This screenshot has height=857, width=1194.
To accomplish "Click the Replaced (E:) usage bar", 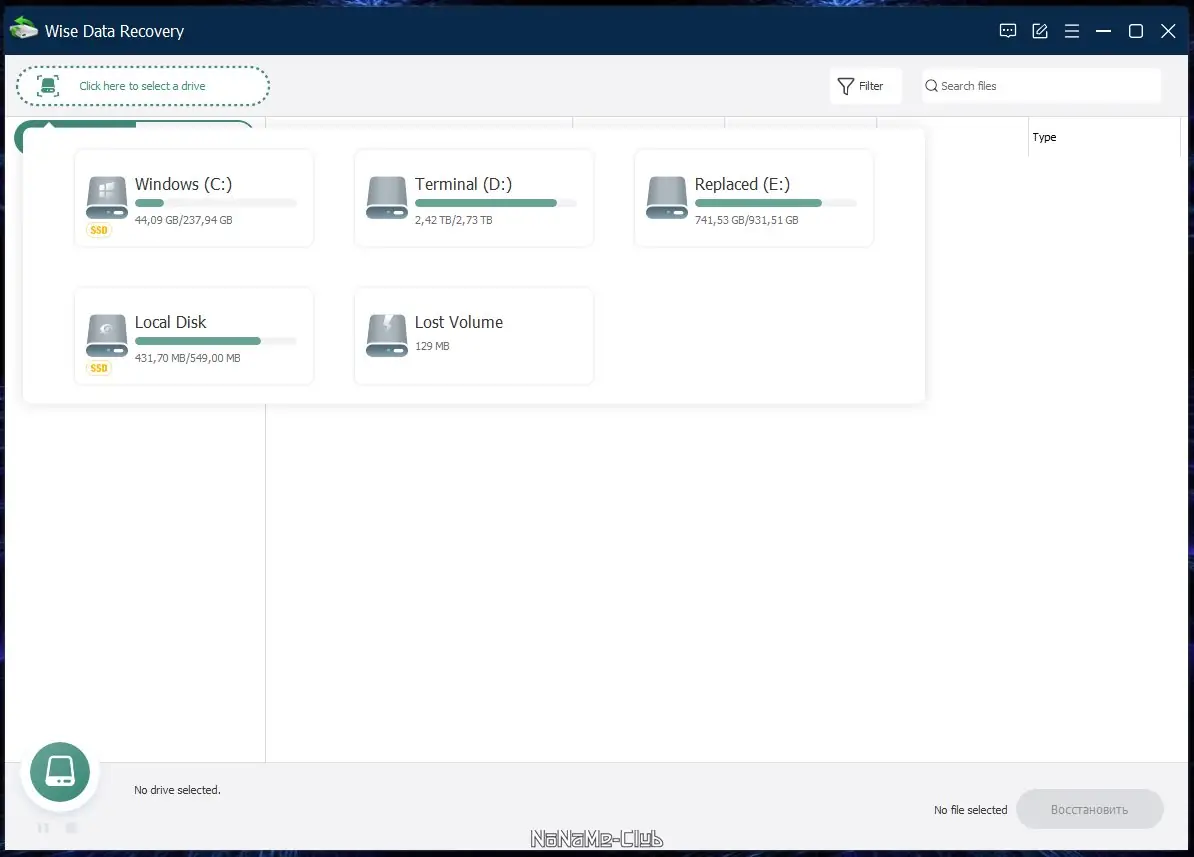I will (776, 203).
